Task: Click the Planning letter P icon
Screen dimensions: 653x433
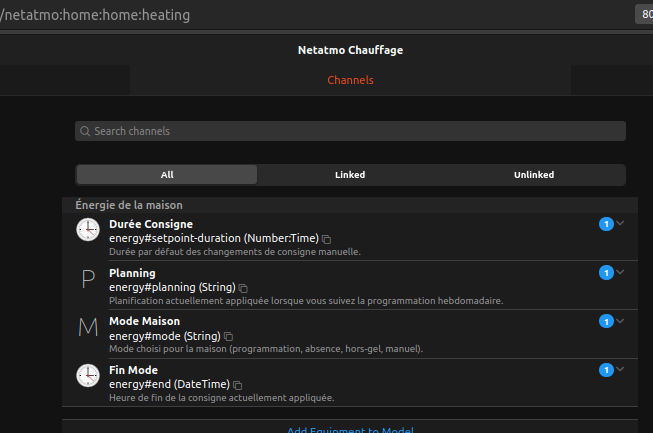Action: (x=88, y=279)
